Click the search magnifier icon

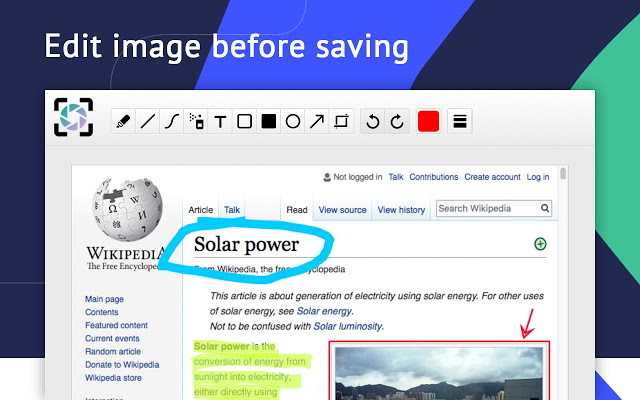(545, 209)
